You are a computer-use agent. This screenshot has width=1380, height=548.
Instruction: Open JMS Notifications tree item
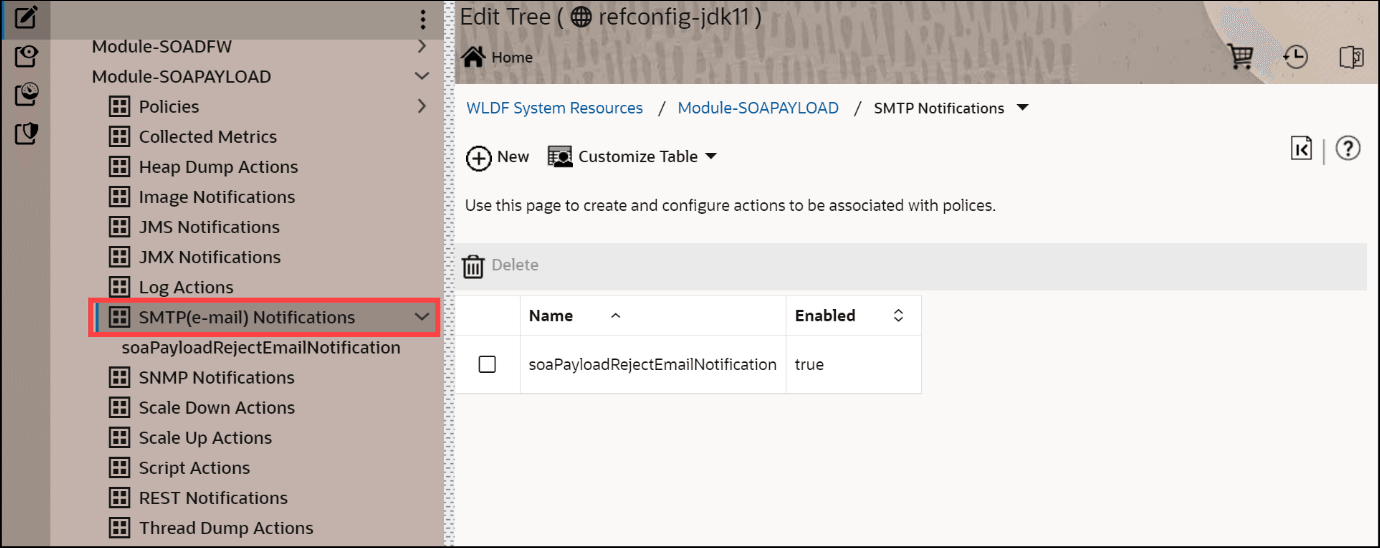[209, 227]
